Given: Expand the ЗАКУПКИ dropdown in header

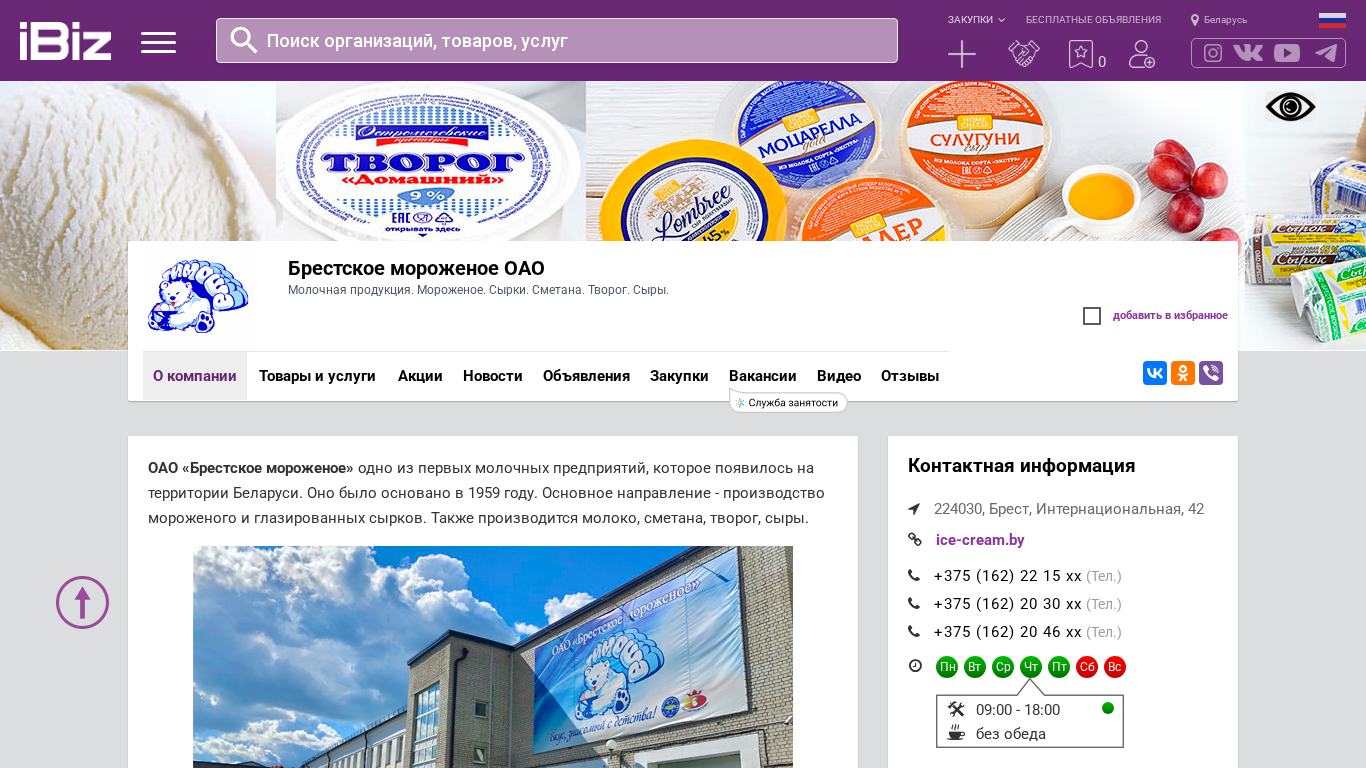Looking at the screenshot, I should click(976, 20).
